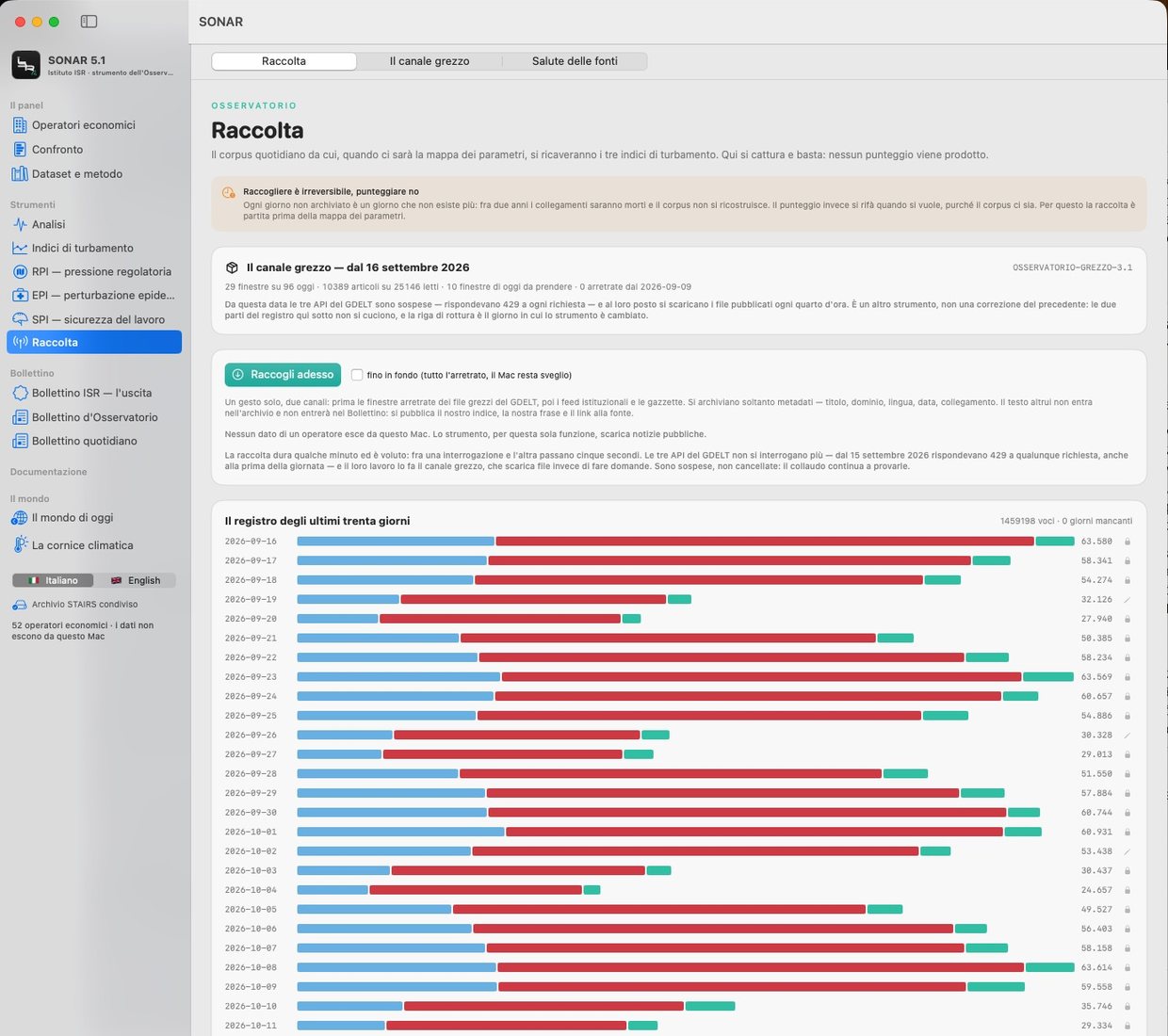The image size is (1168, 1036).
Task: Click the slash icon on row 2026-09-26
Action: [x=1127, y=736]
